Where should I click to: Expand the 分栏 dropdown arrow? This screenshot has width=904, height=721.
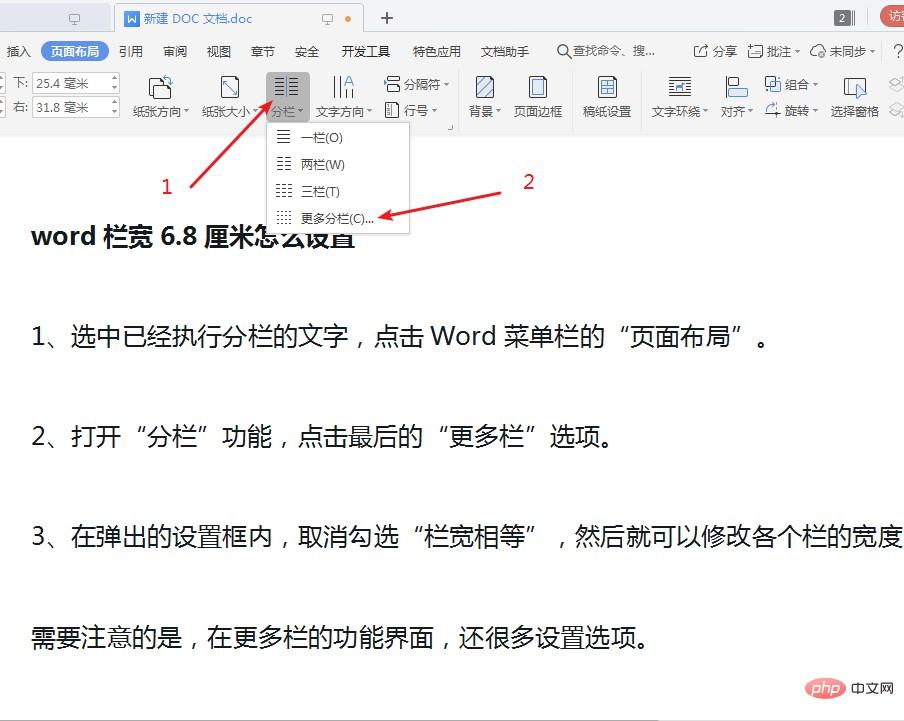tap(300, 111)
